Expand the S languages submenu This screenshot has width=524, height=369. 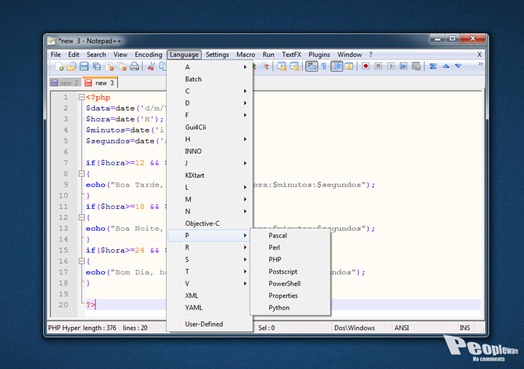(210, 260)
